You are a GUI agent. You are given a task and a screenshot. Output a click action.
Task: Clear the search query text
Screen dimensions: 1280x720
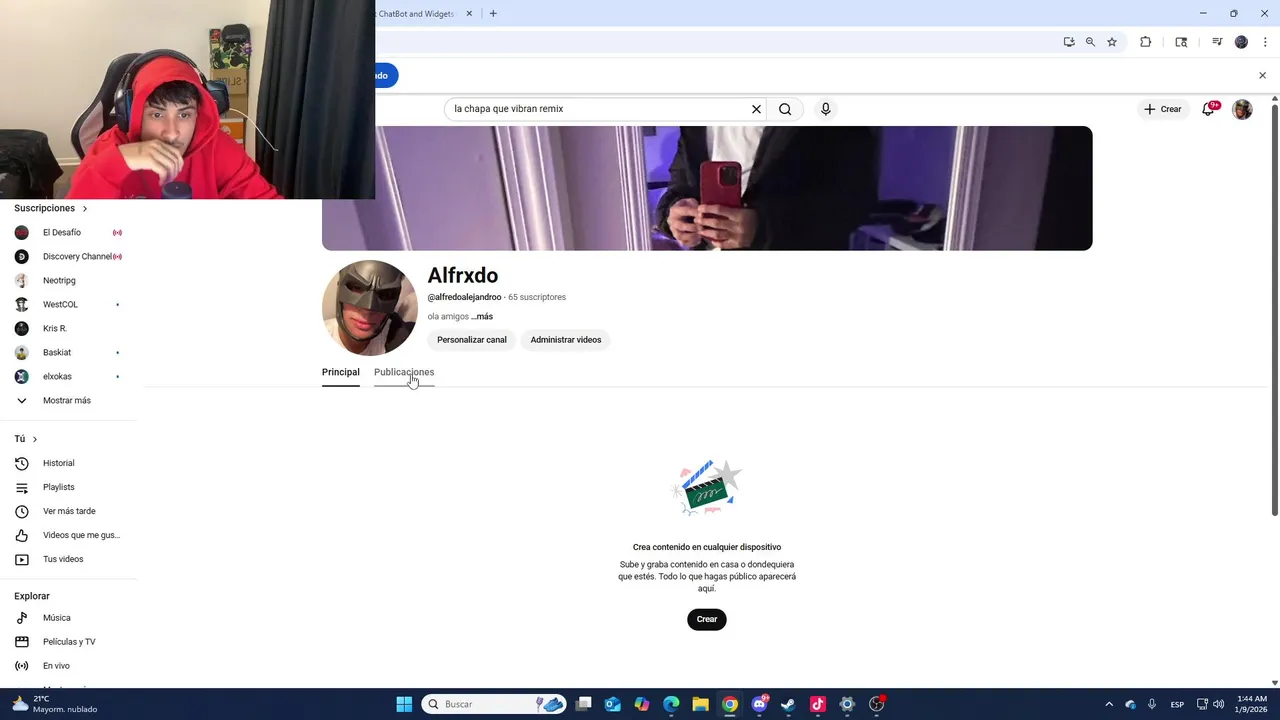coord(756,109)
